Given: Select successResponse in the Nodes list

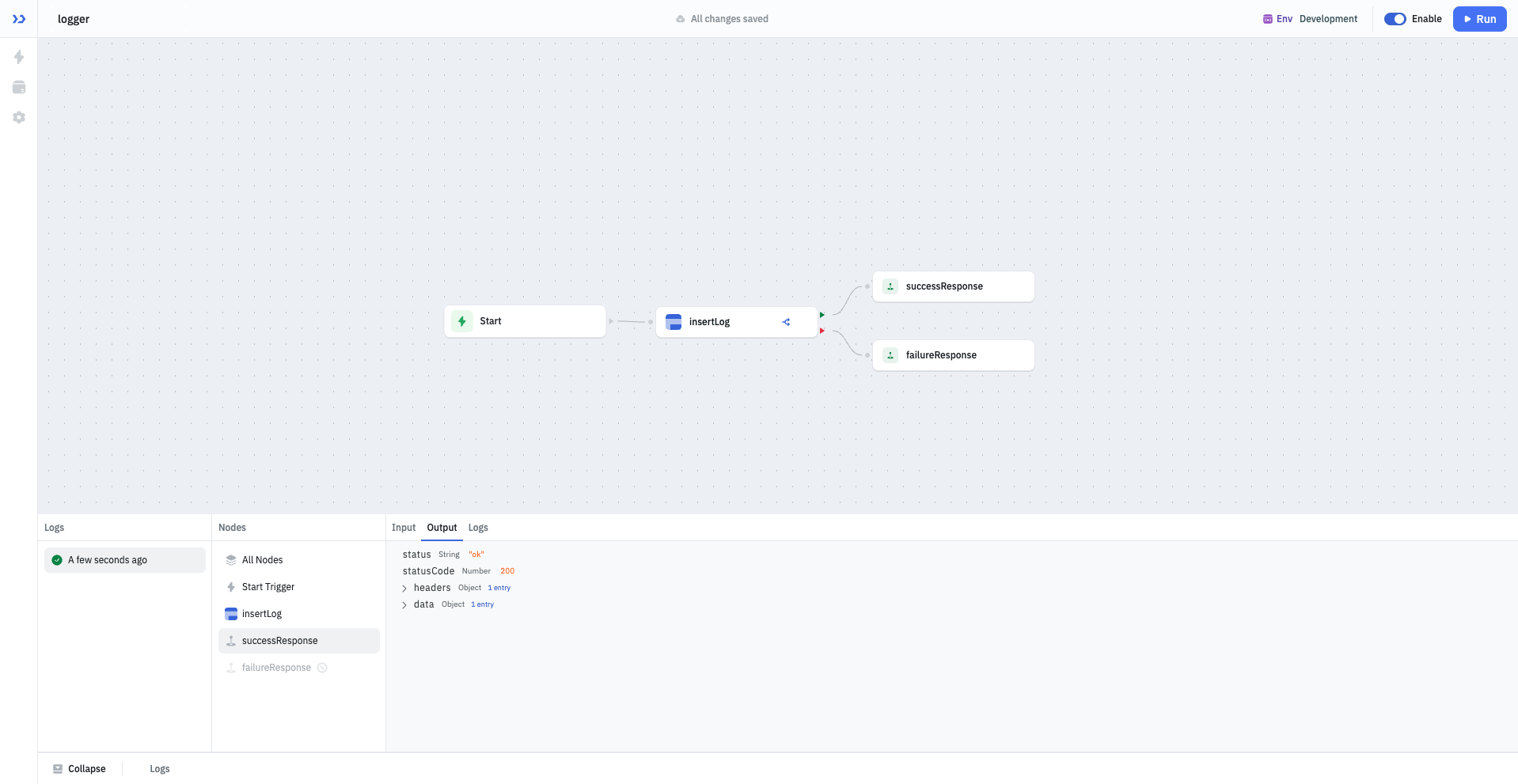Looking at the screenshot, I should (279, 640).
